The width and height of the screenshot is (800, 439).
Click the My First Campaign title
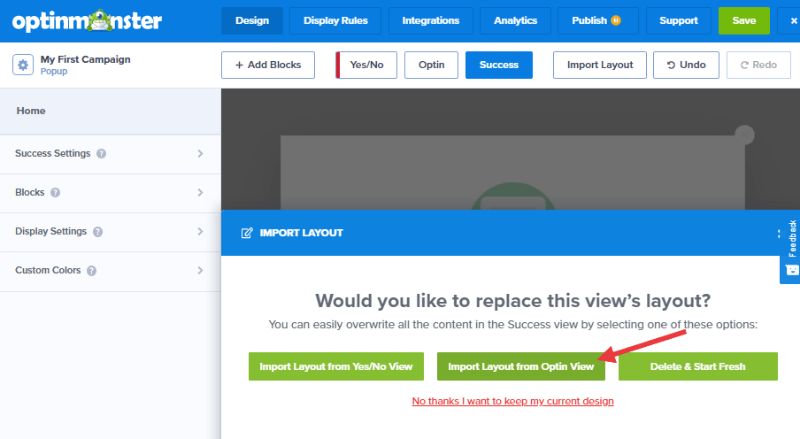(85, 59)
